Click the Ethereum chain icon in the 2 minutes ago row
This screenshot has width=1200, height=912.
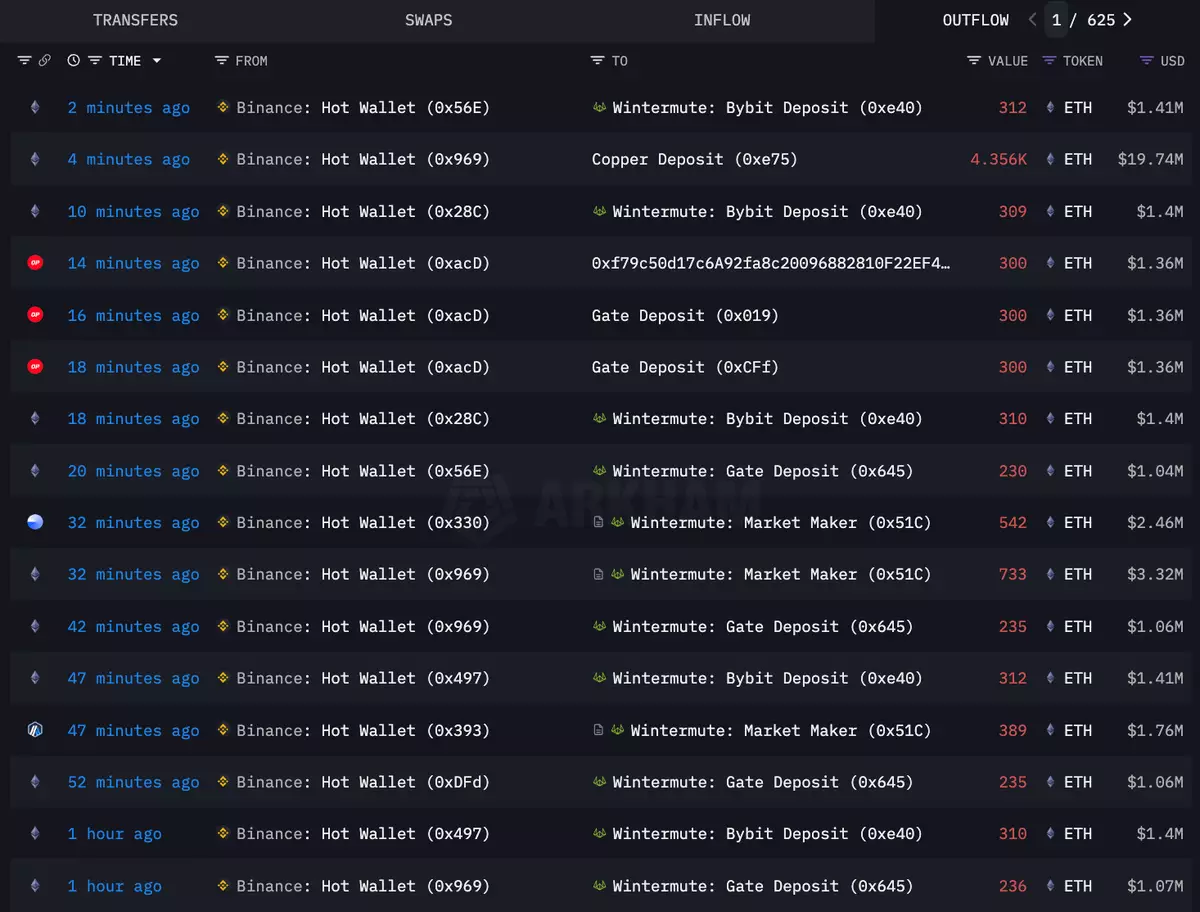tap(35, 108)
